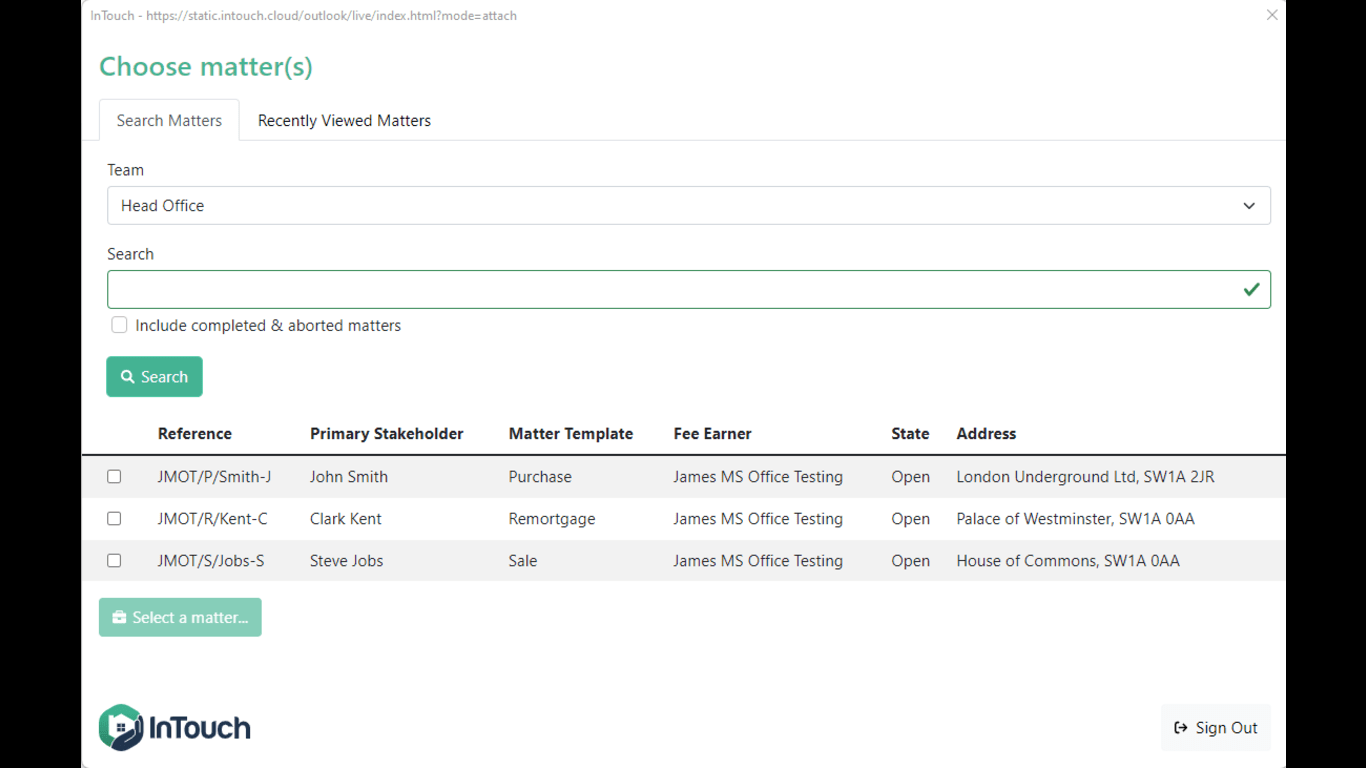The image size is (1366, 768).
Task: Open the Recently Viewed Matters tab
Action: point(344,121)
